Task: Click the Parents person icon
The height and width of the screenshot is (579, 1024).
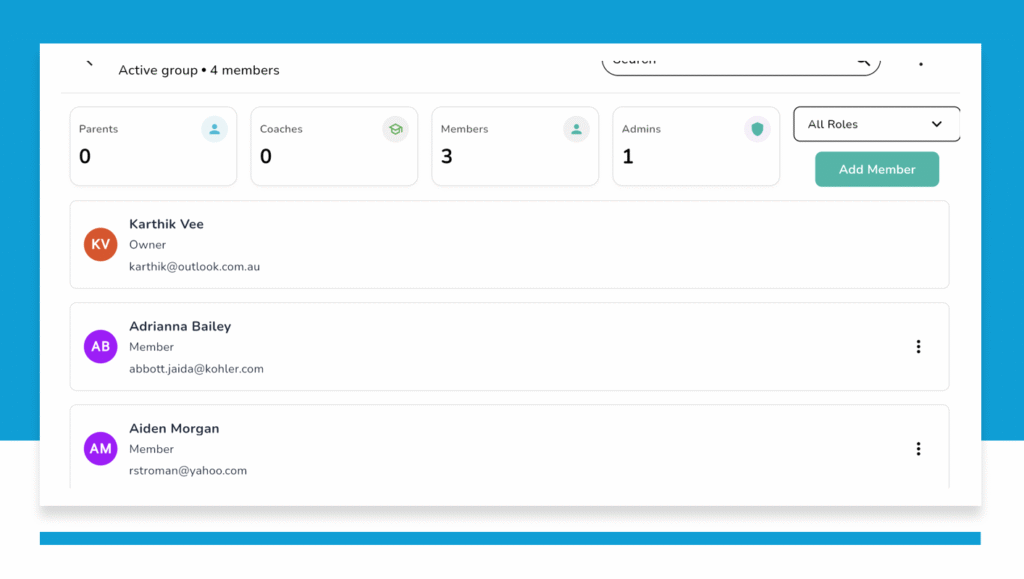Action: pos(214,129)
